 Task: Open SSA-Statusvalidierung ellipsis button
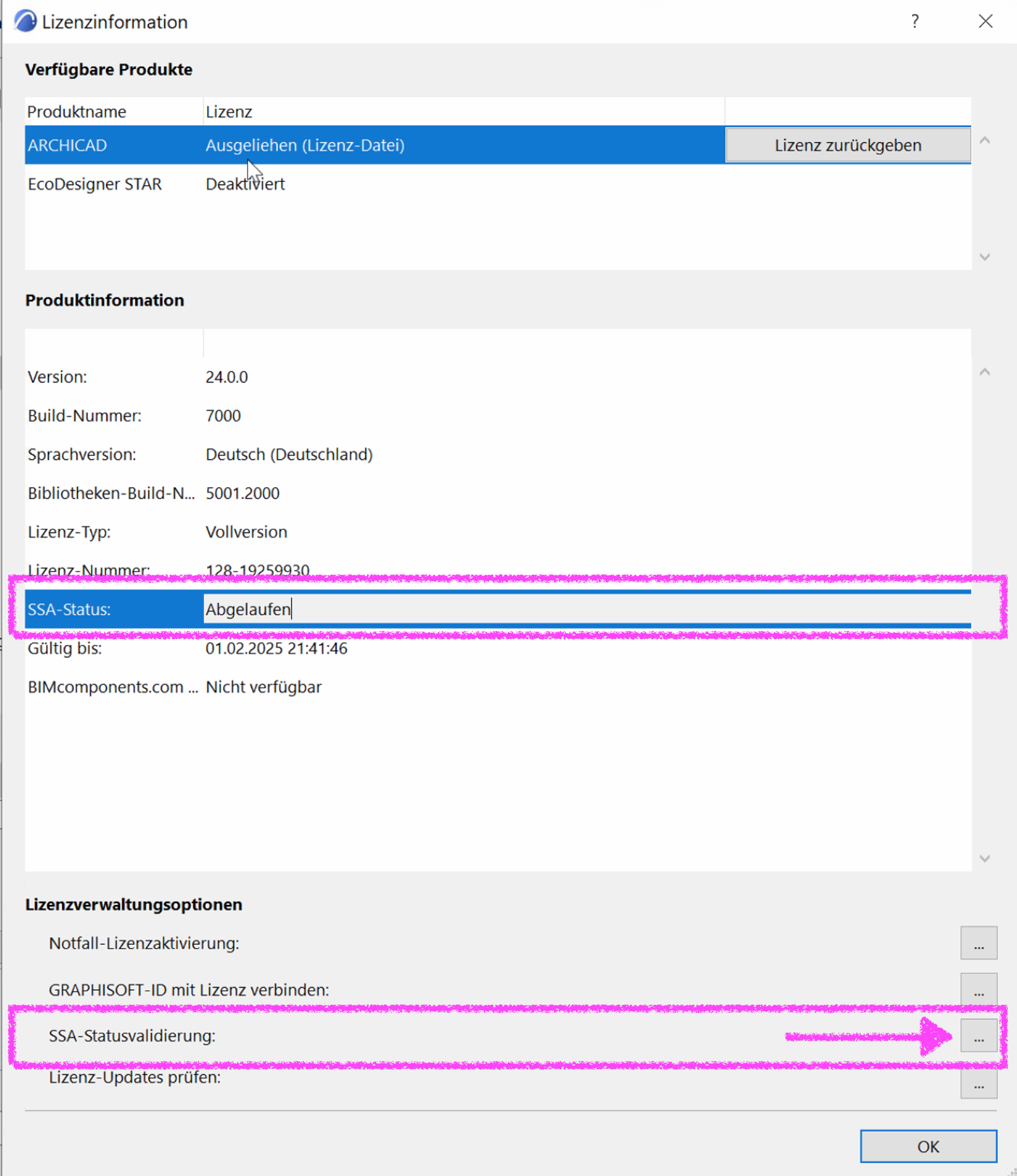pos(978,1036)
